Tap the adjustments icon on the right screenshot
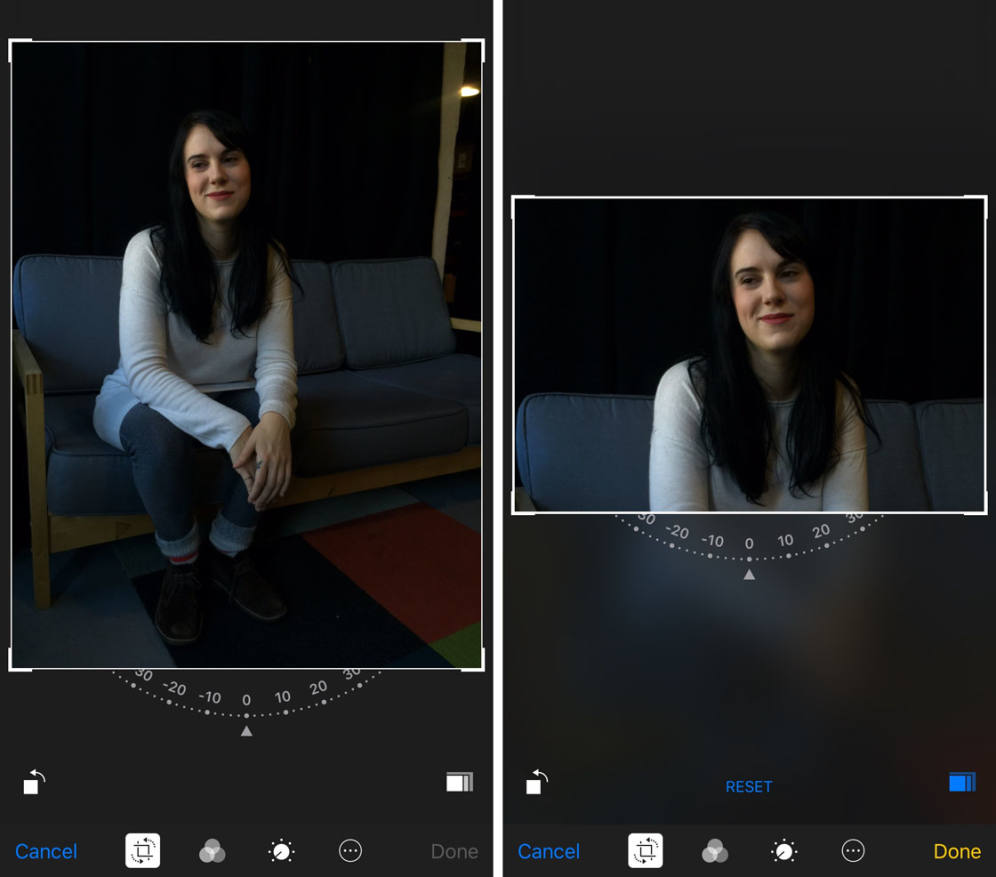This screenshot has height=877, width=996. (x=784, y=851)
